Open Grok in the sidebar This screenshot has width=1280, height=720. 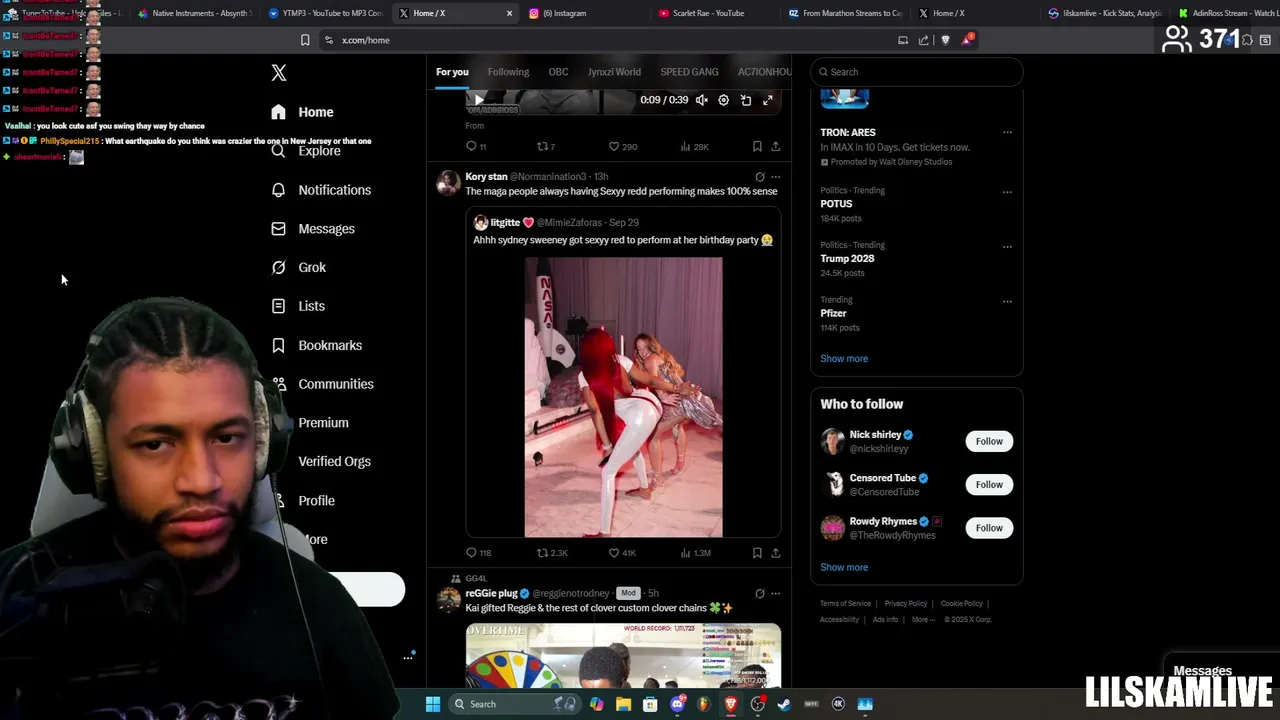click(x=299, y=268)
